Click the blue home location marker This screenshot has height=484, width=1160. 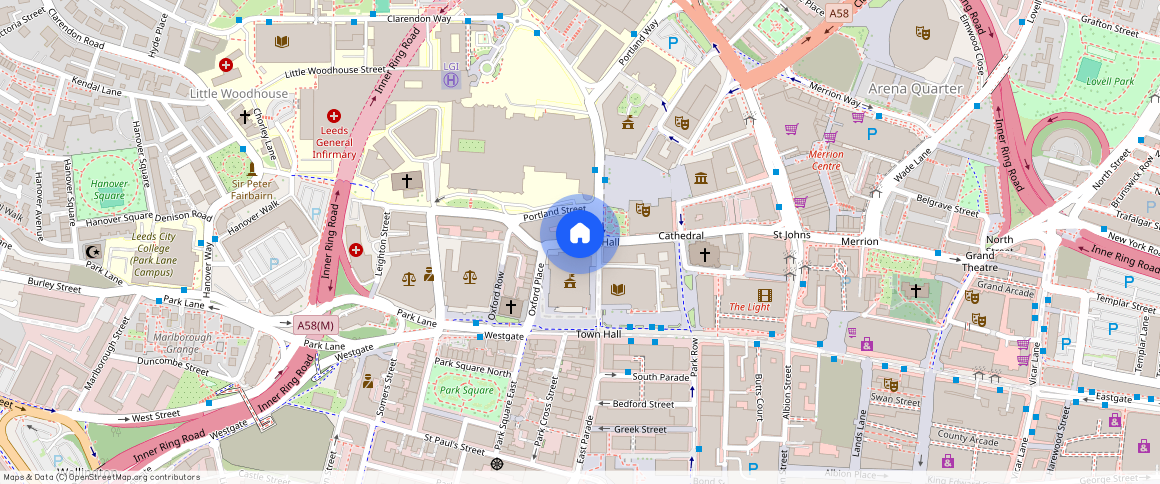[x=579, y=234]
